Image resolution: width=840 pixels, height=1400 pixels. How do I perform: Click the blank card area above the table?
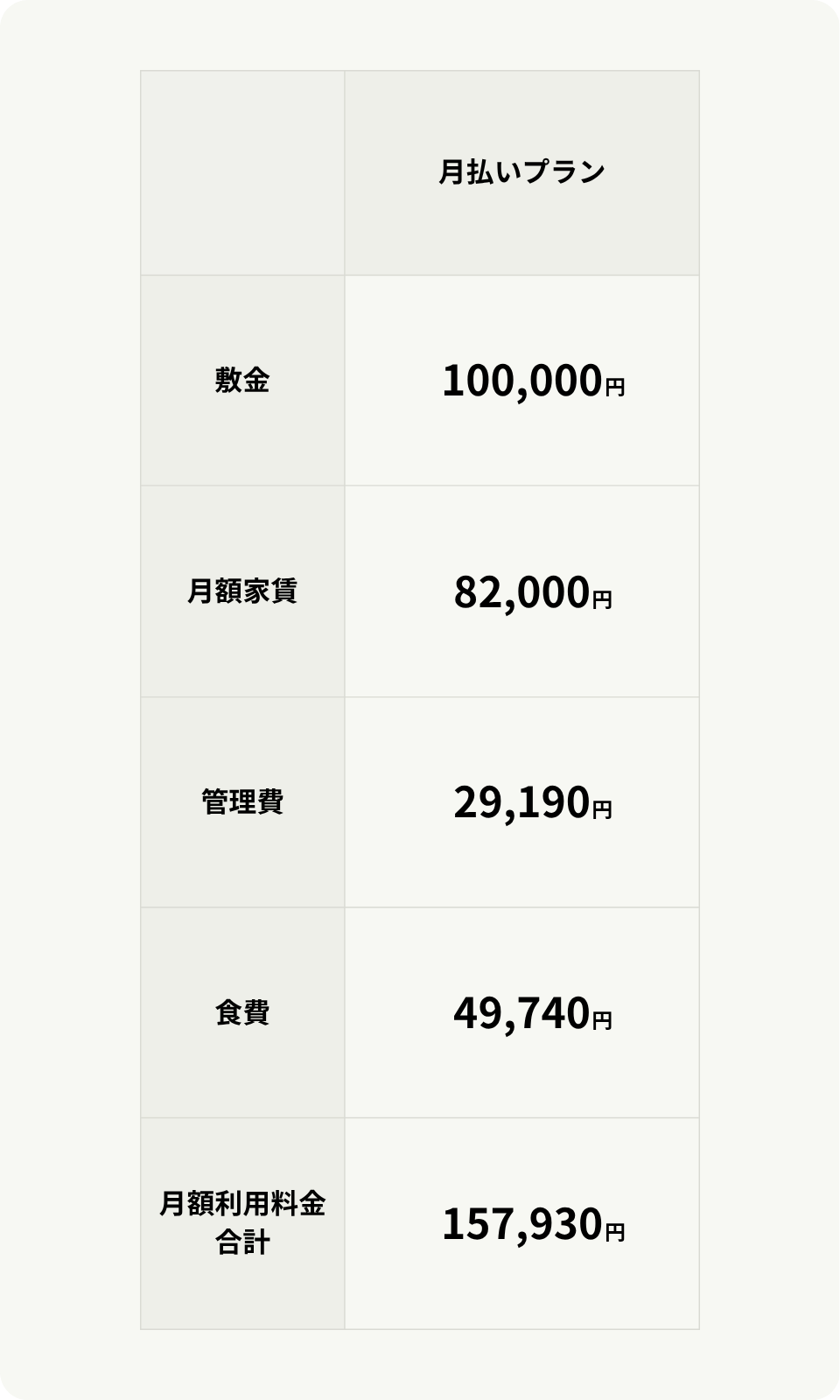coord(420,35)
